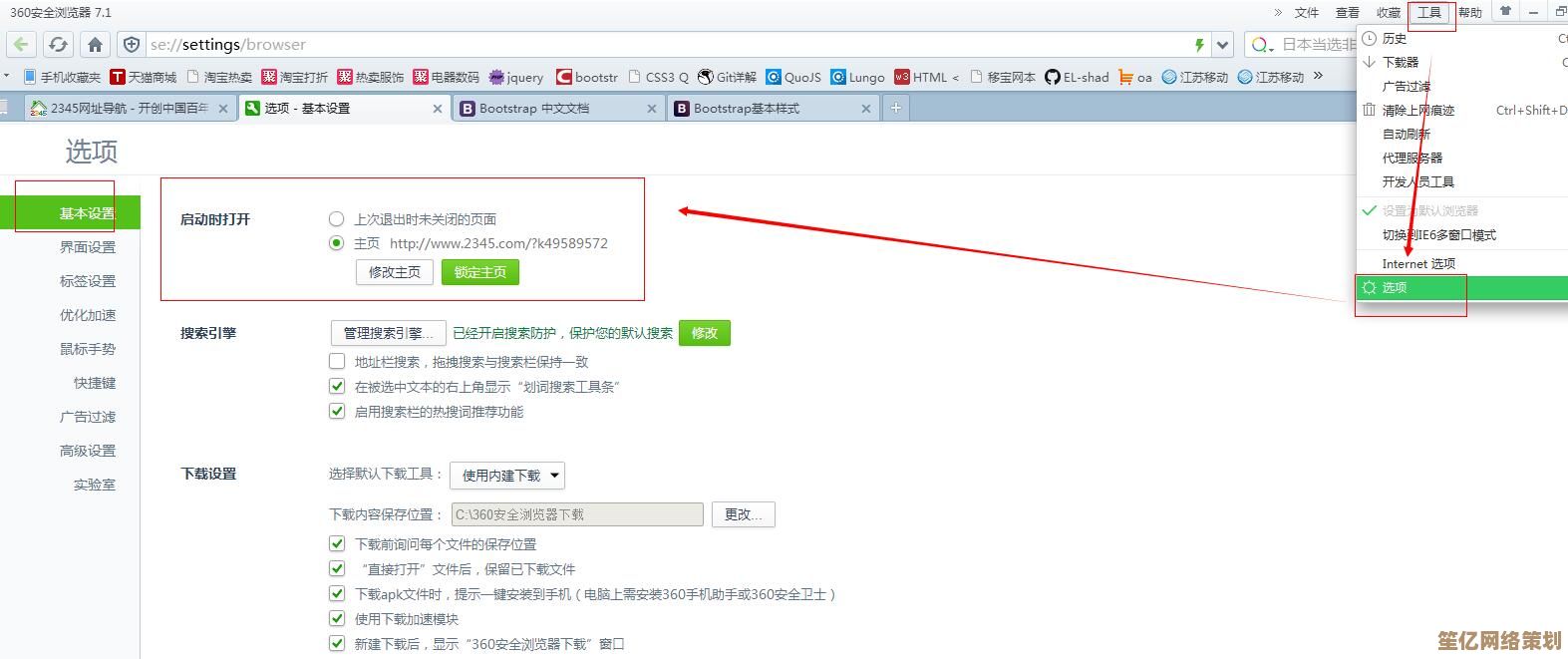Go to homepage via house icon
Image resolution: width=1568 pixels, height=659 pixels.
(x=95, y=45)
